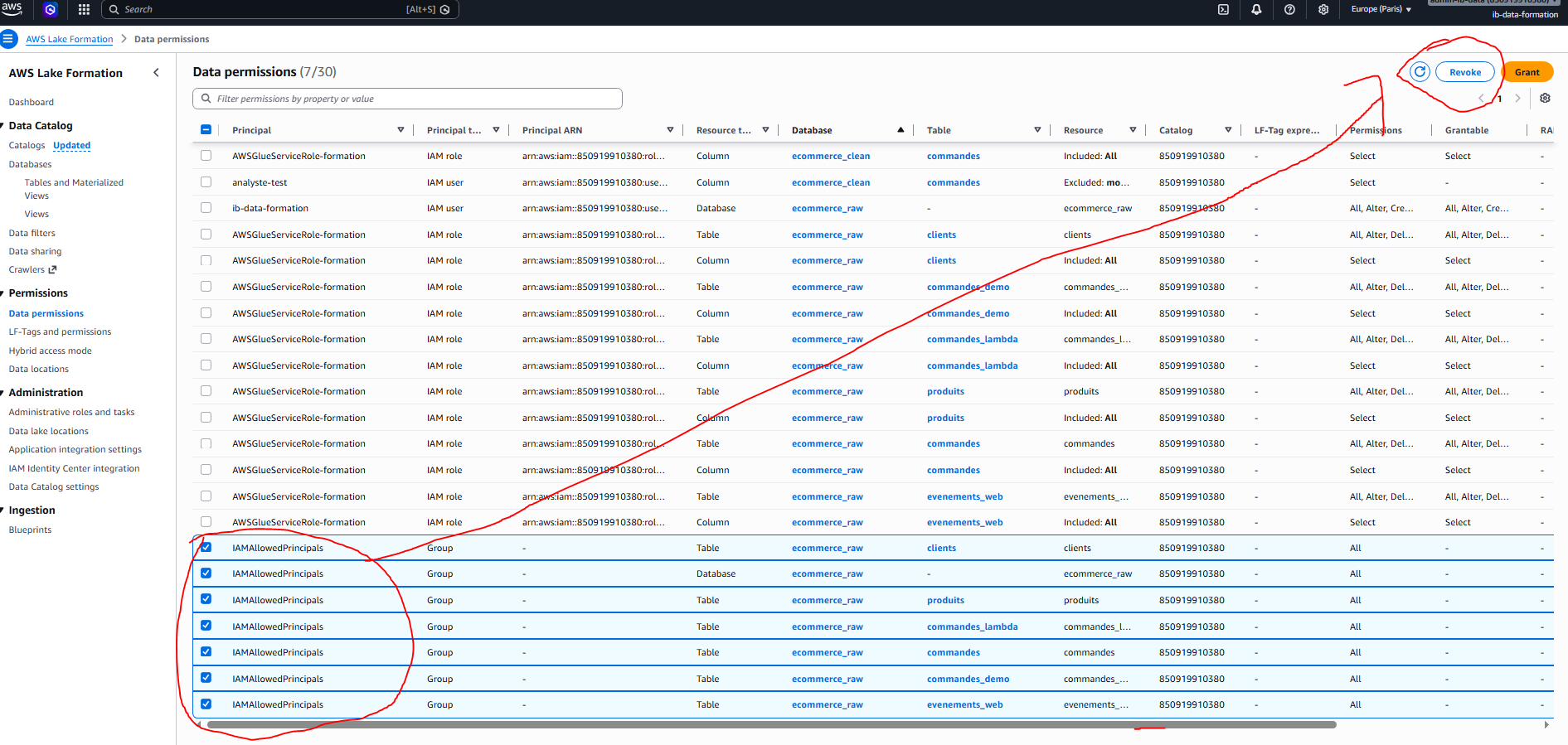Image resolution: width=1568 pixels, height=745 pixels.
Task: Open the Catalogs Updated link
Action: (71, 145)
